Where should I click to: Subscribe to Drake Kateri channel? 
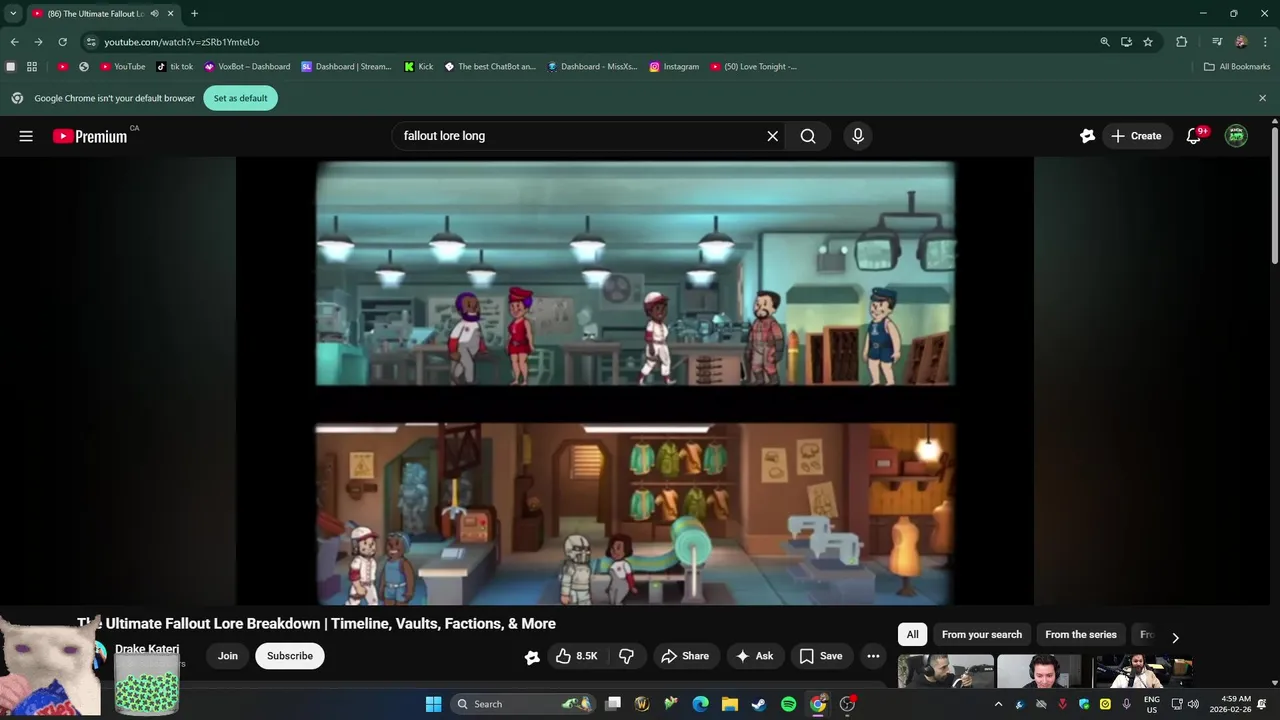(290, 656)
